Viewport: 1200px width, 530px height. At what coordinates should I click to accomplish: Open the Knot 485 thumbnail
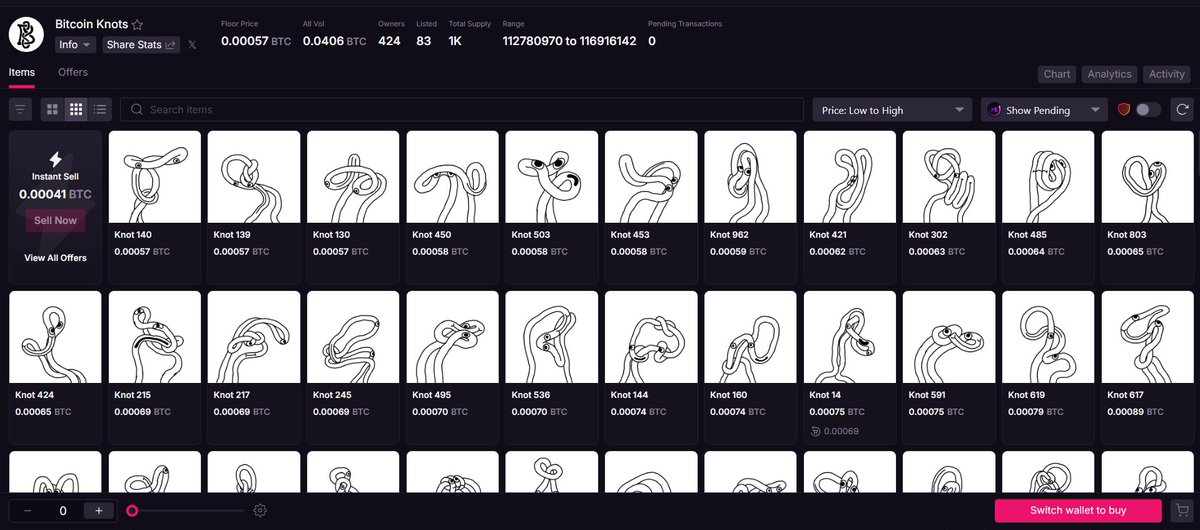coord(1048,177)
